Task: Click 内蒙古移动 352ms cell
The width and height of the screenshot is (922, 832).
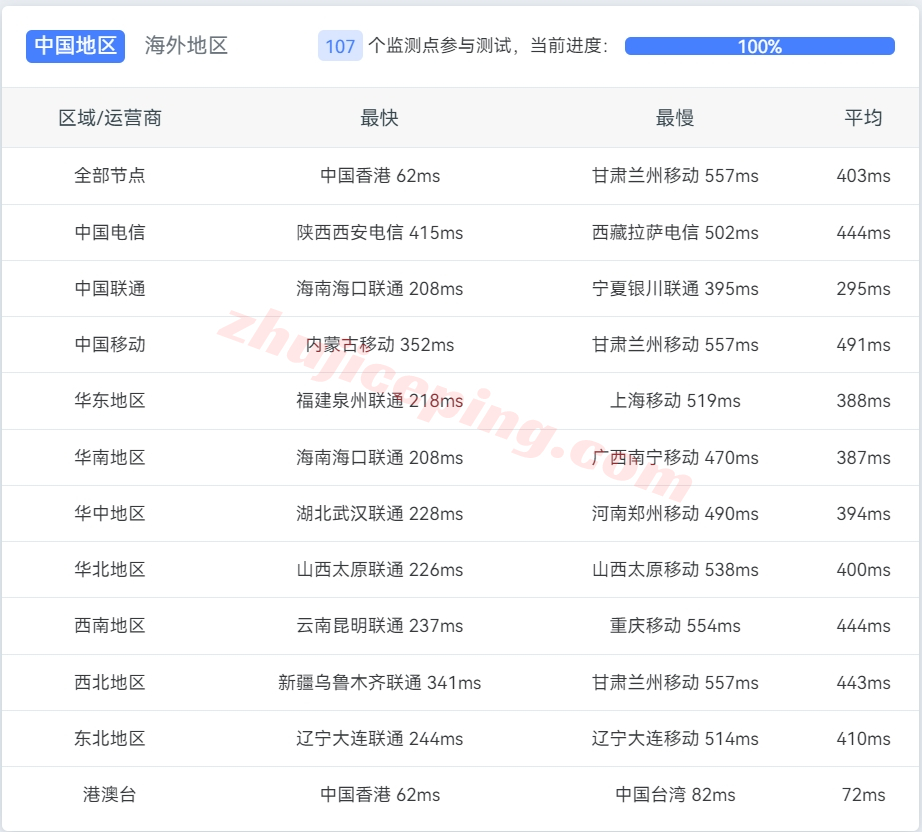Action: click(x=380, y=345)
